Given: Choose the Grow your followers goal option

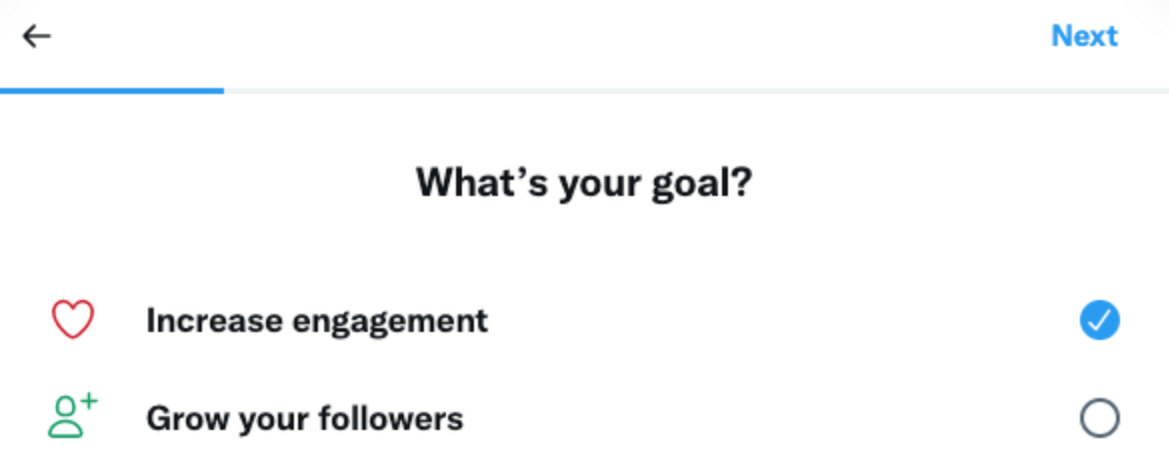Looking at the screenshot, I should pyautogui.click(x=305, y=418).
